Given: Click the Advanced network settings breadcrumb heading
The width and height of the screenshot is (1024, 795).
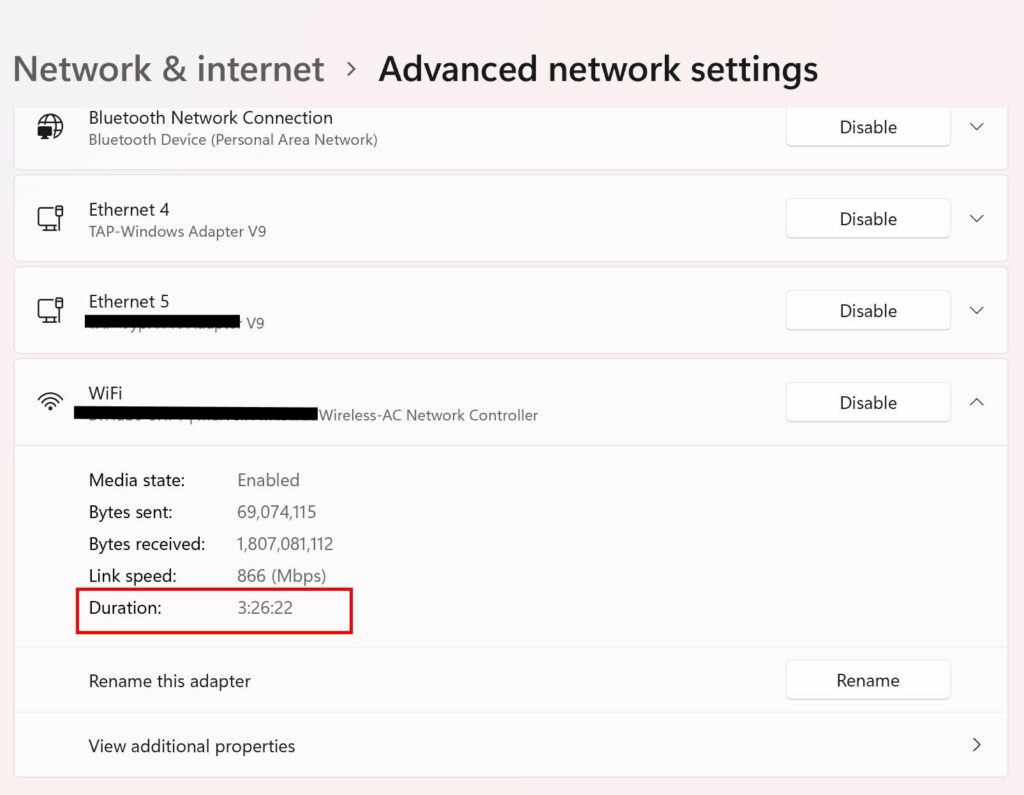Looking at the screenshot, I should pos(597,68).
